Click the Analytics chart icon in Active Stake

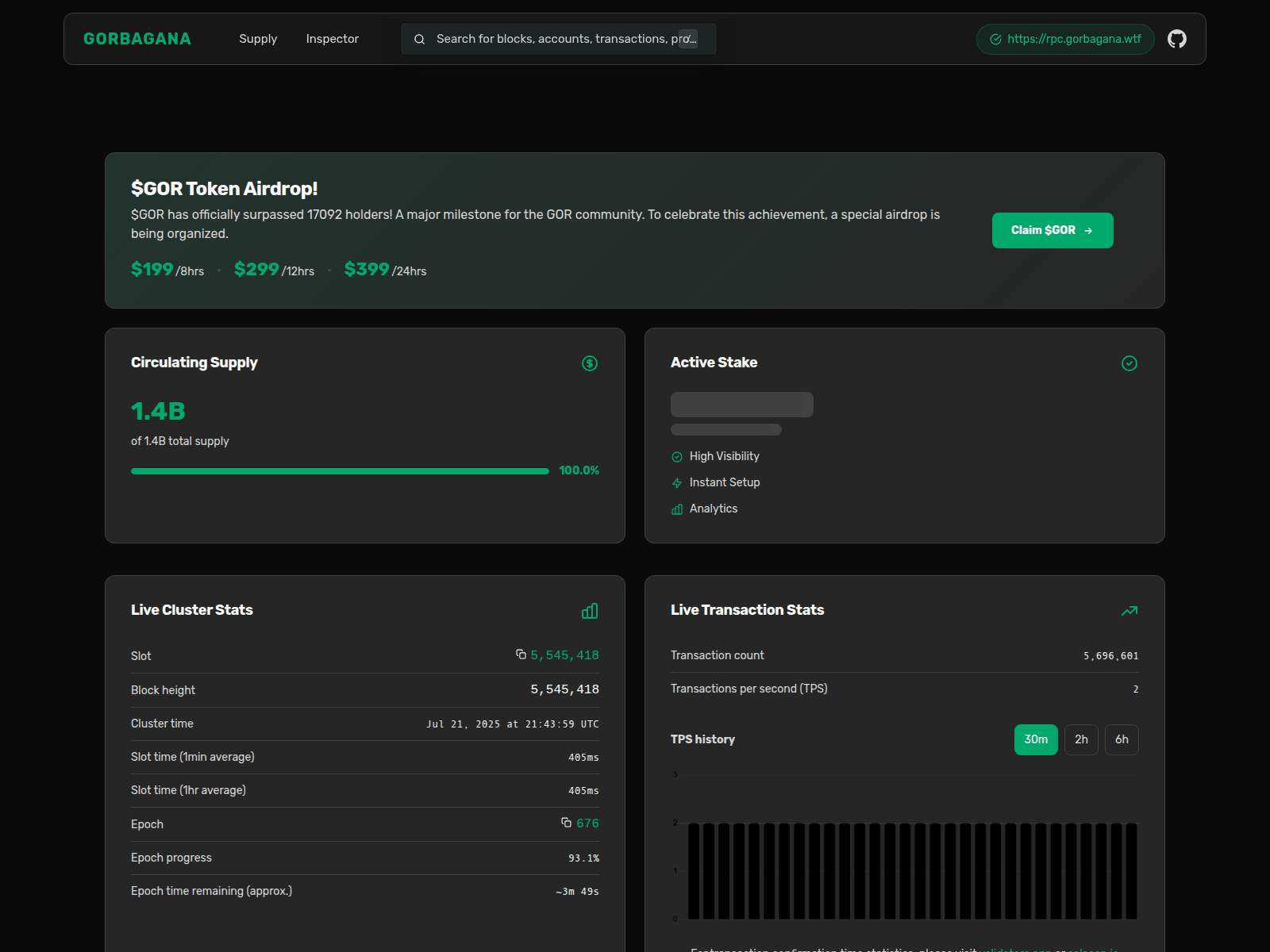click(676, 509)
